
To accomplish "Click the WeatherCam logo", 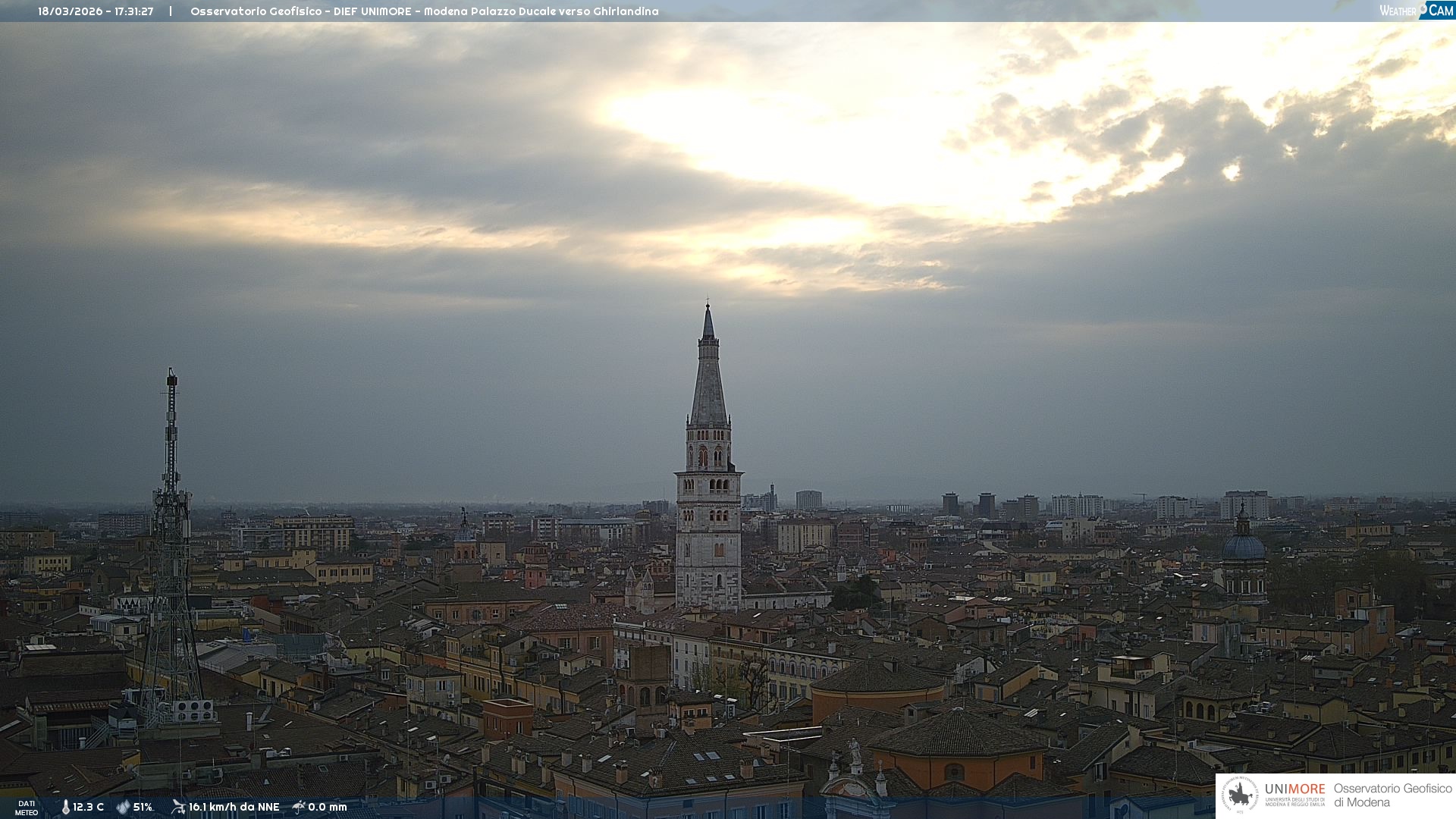I will point(1416,11).
